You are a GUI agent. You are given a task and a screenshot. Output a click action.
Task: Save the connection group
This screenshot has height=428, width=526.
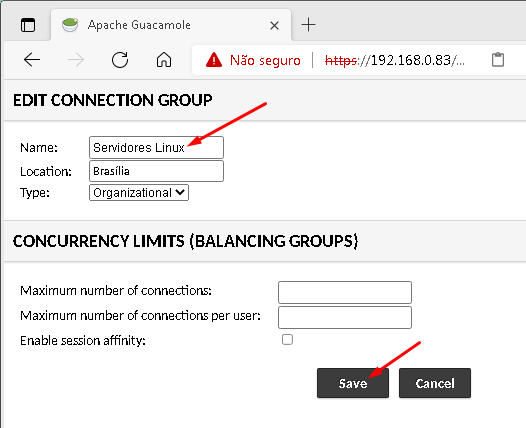353,383
